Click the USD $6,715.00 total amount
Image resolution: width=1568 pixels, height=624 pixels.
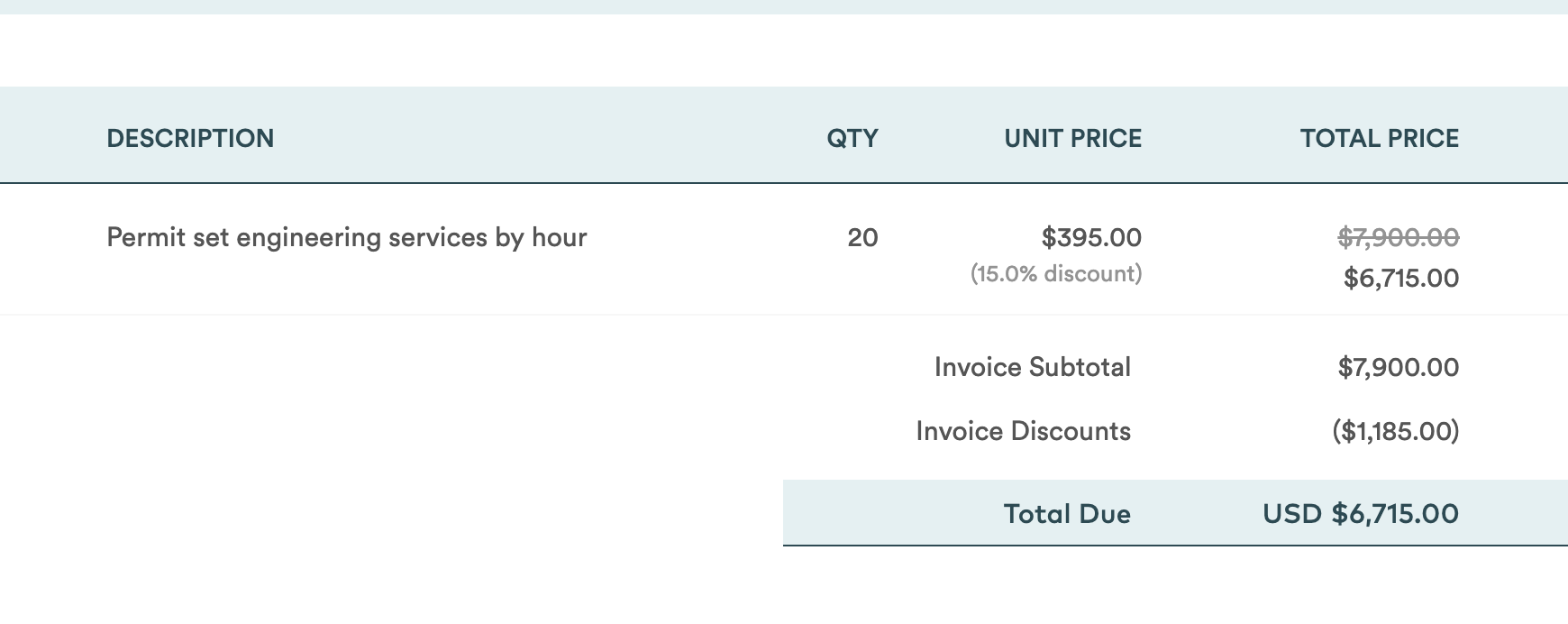pos(1361,514)
